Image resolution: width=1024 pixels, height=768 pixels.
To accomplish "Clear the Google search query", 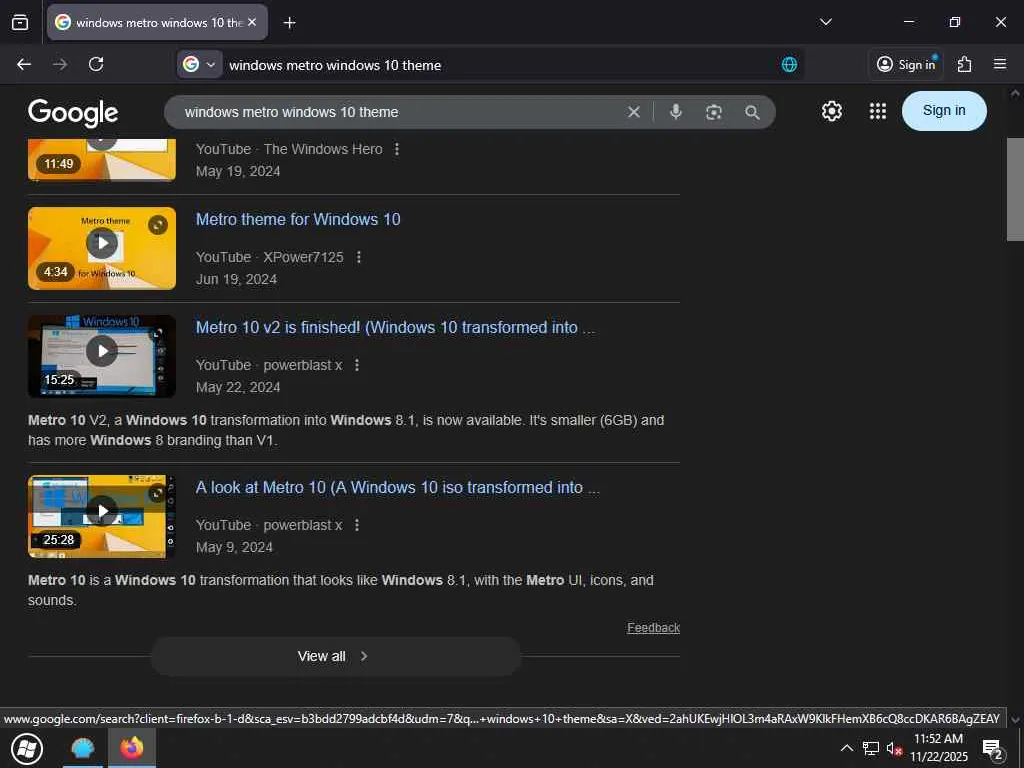I will pos(633,112).
